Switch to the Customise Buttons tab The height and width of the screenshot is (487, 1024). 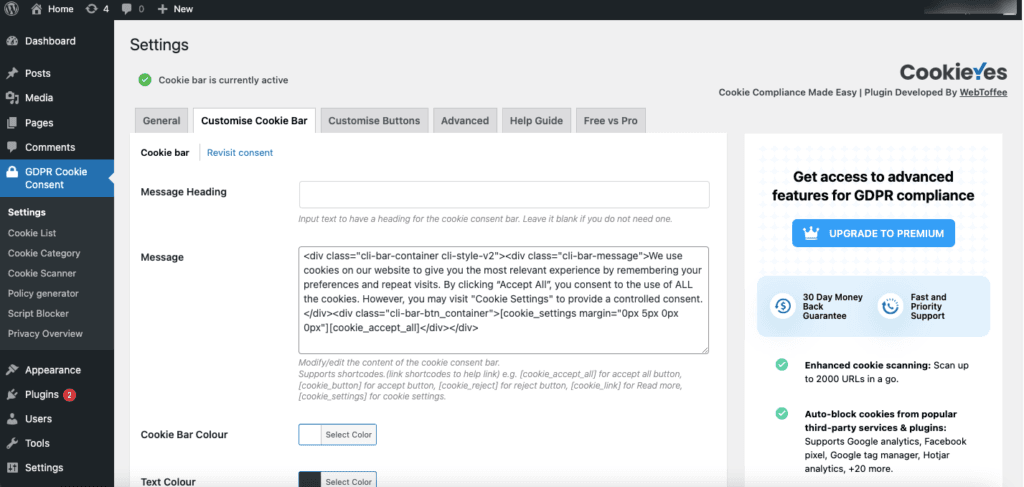374,121
